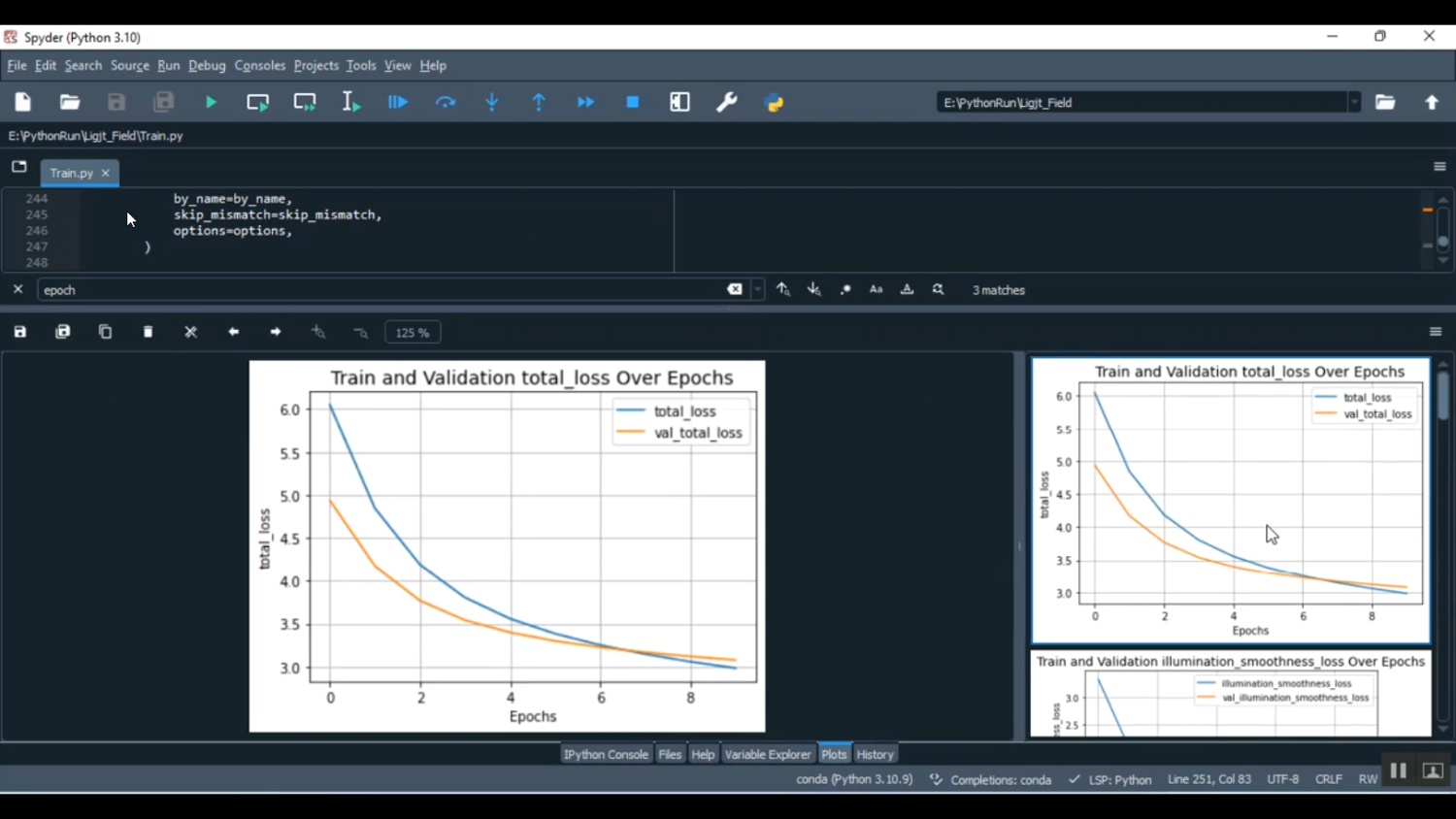The width and height of the screenshot is (1456, 819).
Task: Open the plots pane options menu
Action: 1436,332
